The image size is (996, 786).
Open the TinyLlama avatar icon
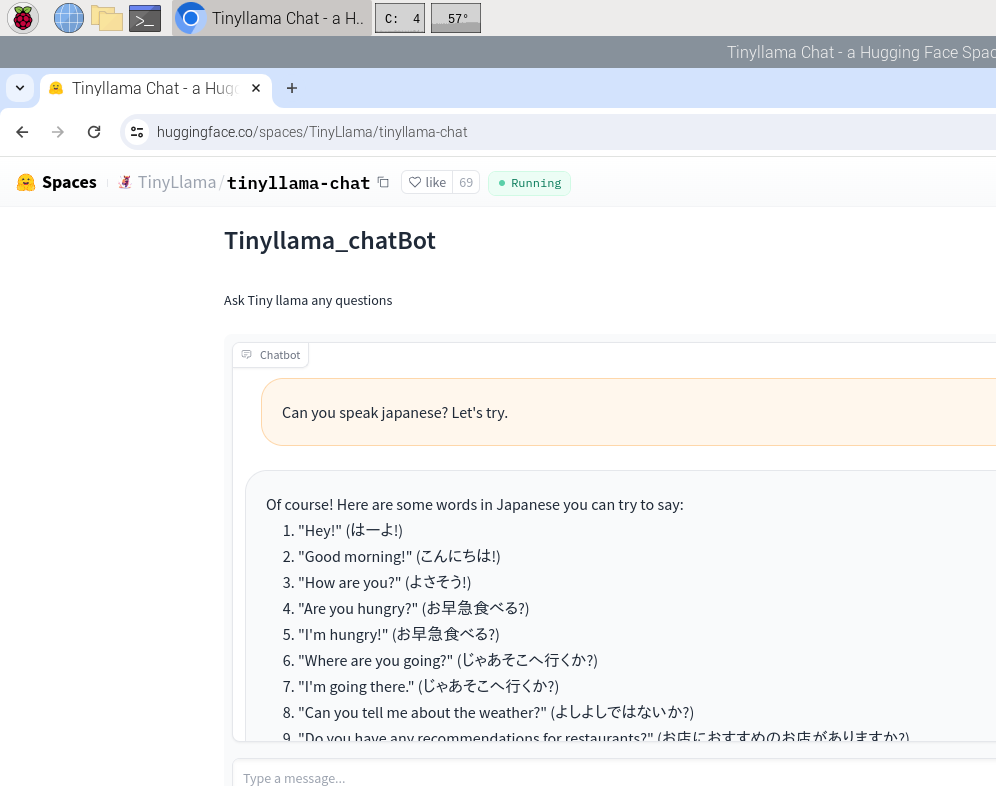[x=124, y=182]
